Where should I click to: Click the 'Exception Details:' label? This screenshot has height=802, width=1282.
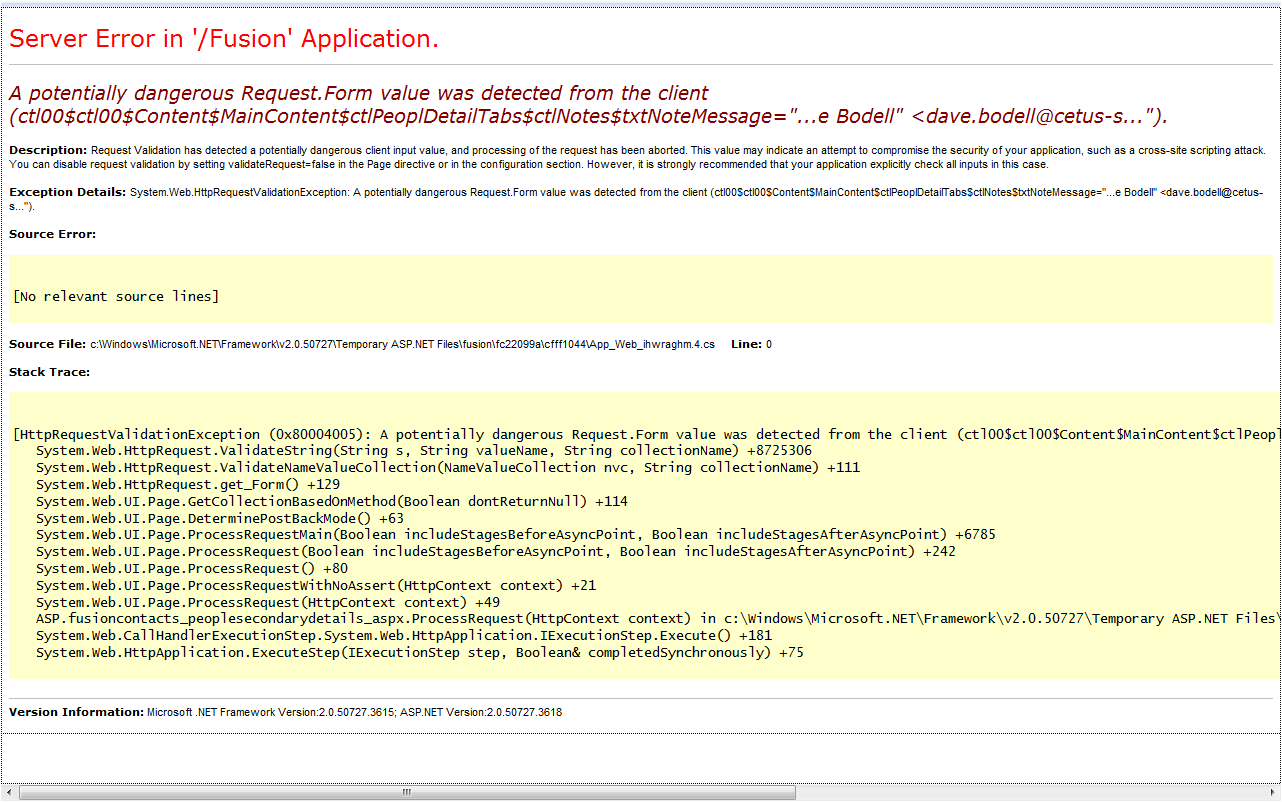(67, 192)
